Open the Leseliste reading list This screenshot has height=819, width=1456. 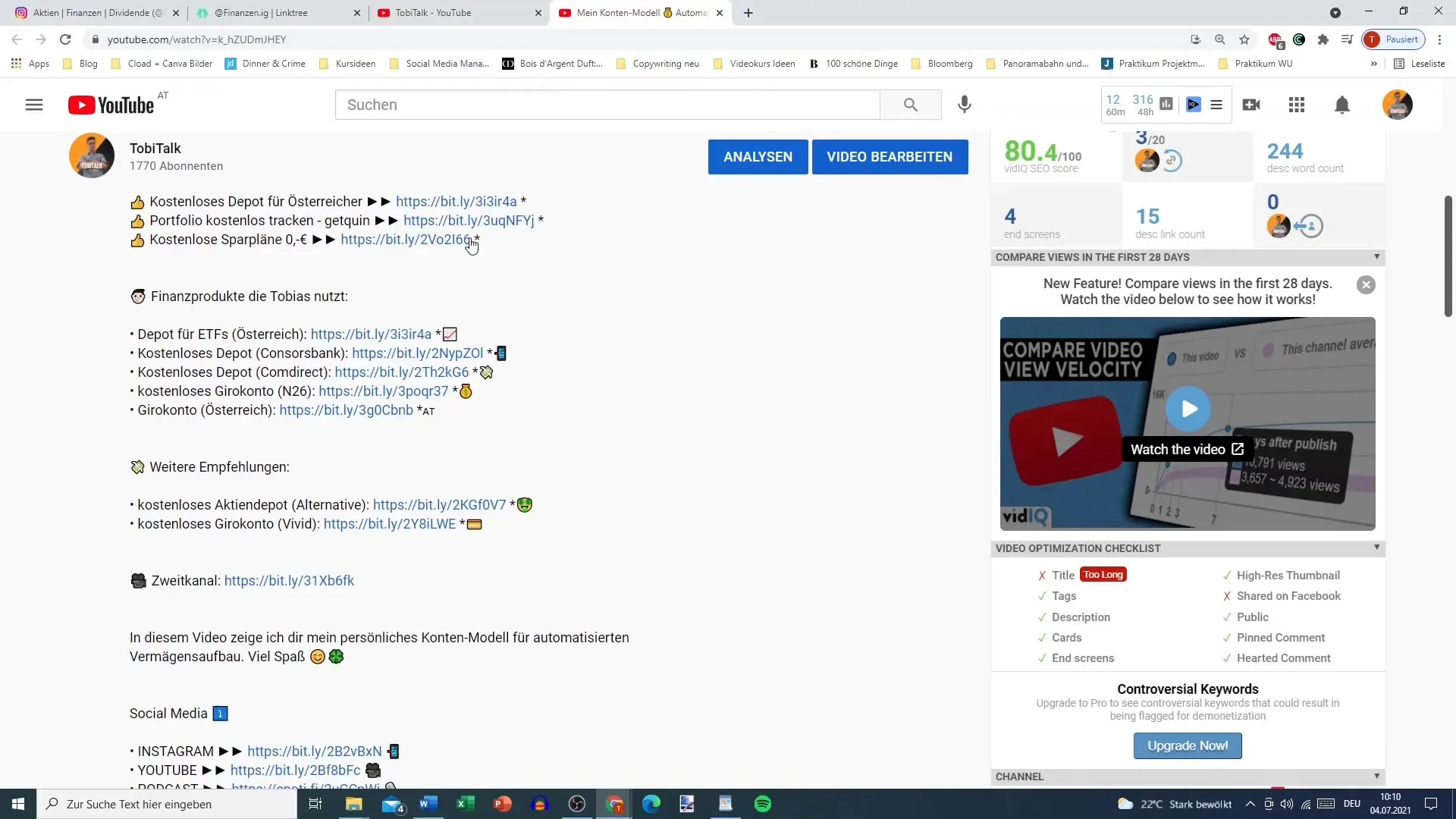pos(1420,64)
